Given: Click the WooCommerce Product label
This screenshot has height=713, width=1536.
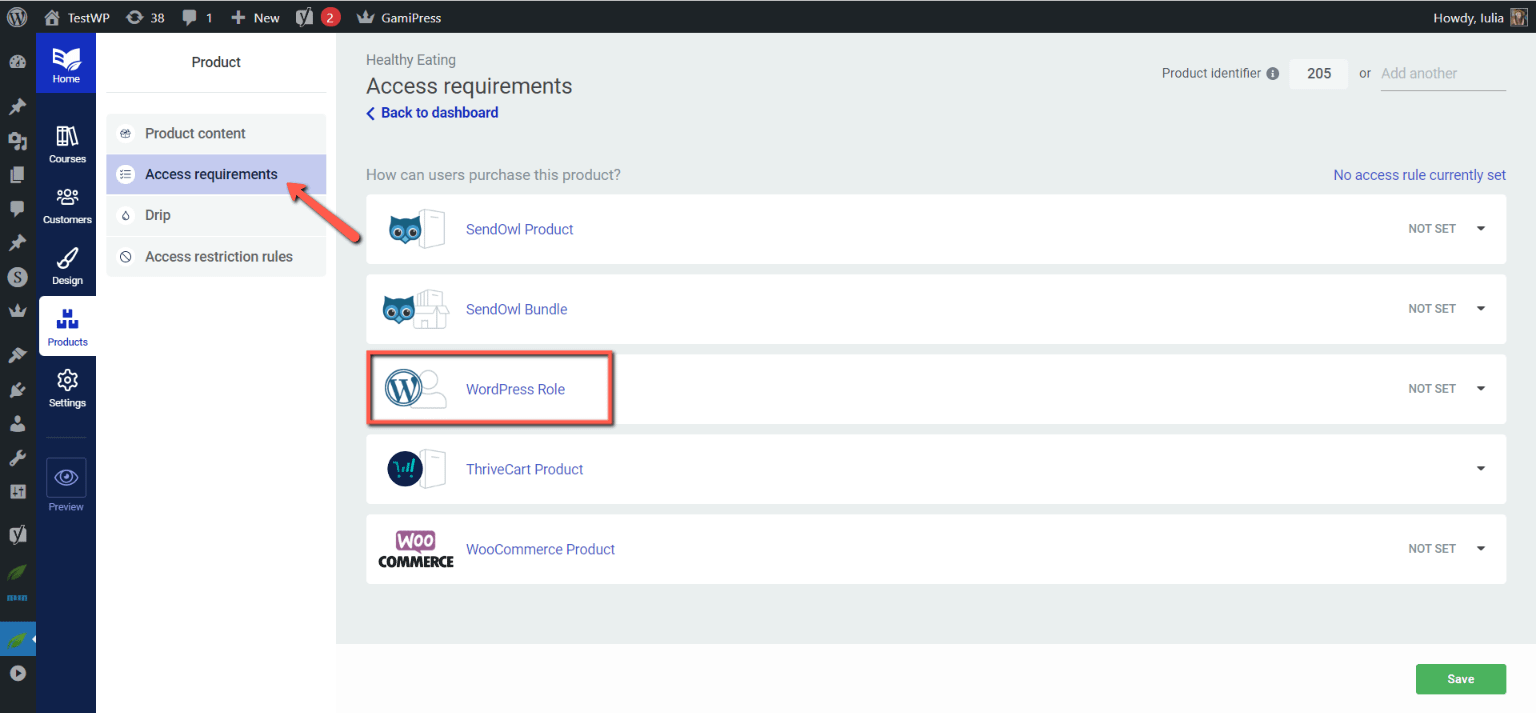Looking at the screenshot, I should click(540, 549).
